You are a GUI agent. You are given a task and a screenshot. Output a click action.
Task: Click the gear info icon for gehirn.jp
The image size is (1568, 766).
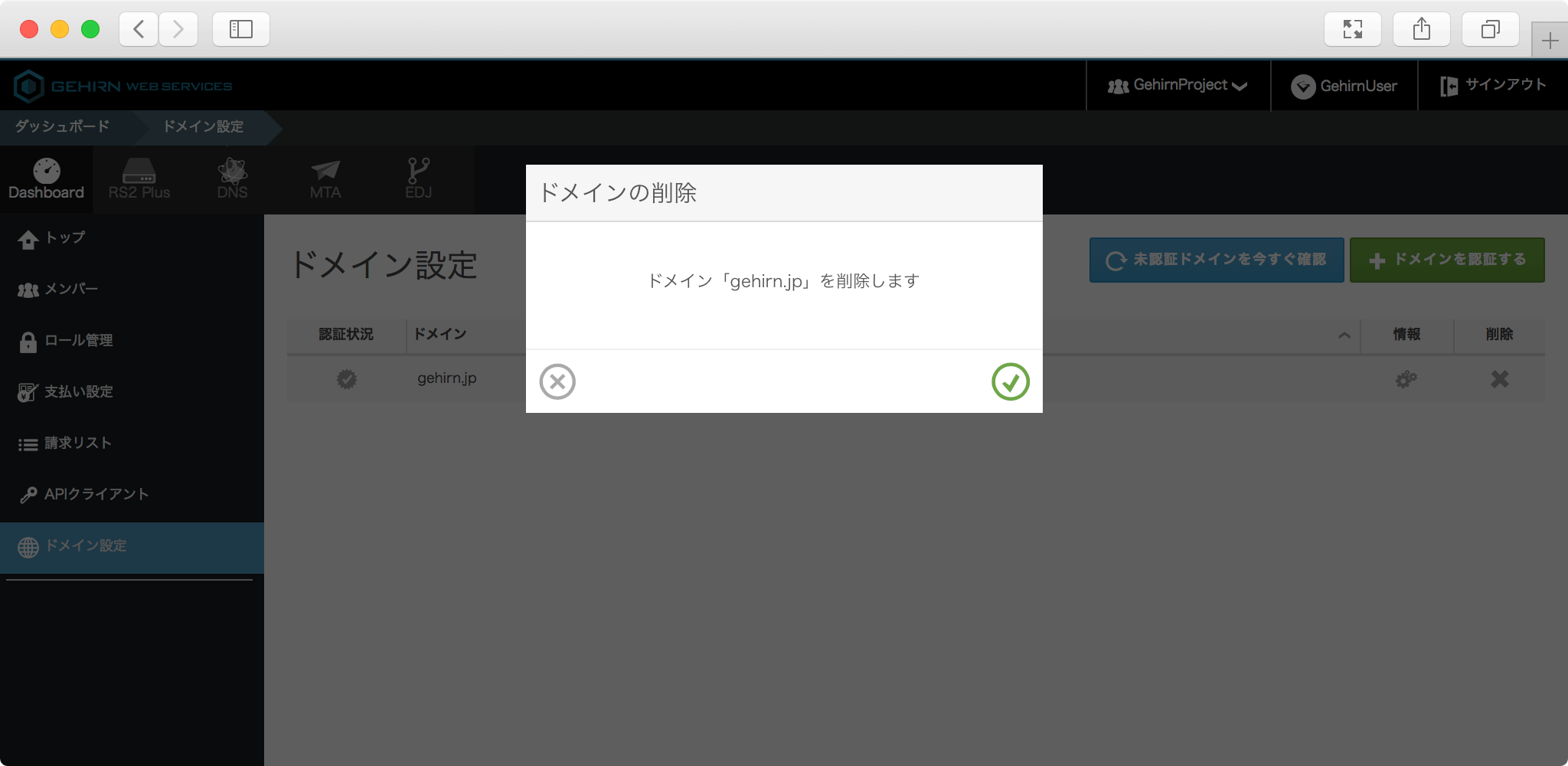1406,379
